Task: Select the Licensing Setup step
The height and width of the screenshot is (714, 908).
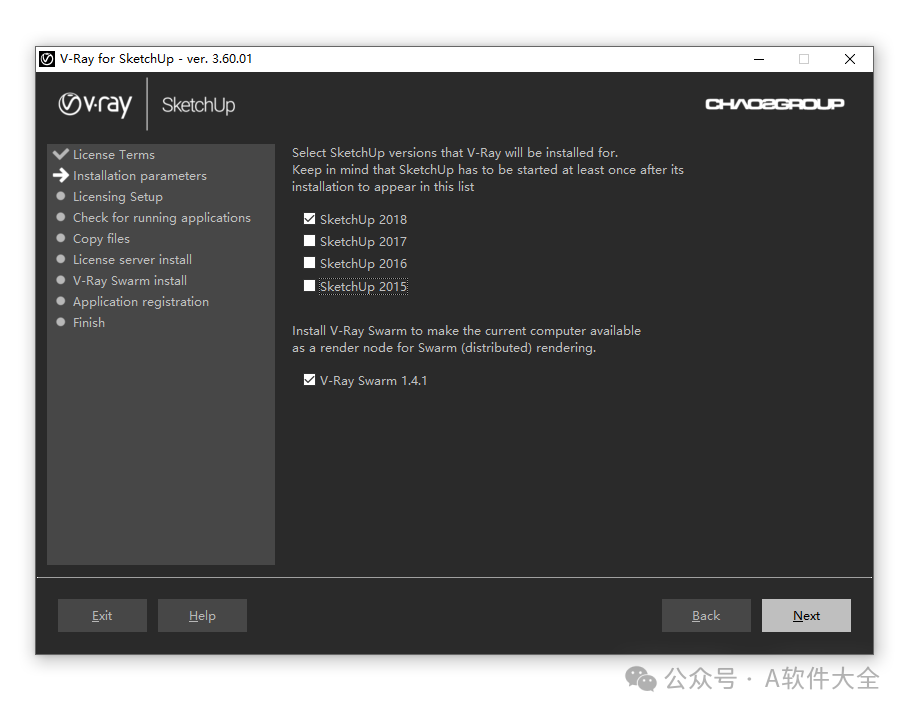Action: (118, 197)
